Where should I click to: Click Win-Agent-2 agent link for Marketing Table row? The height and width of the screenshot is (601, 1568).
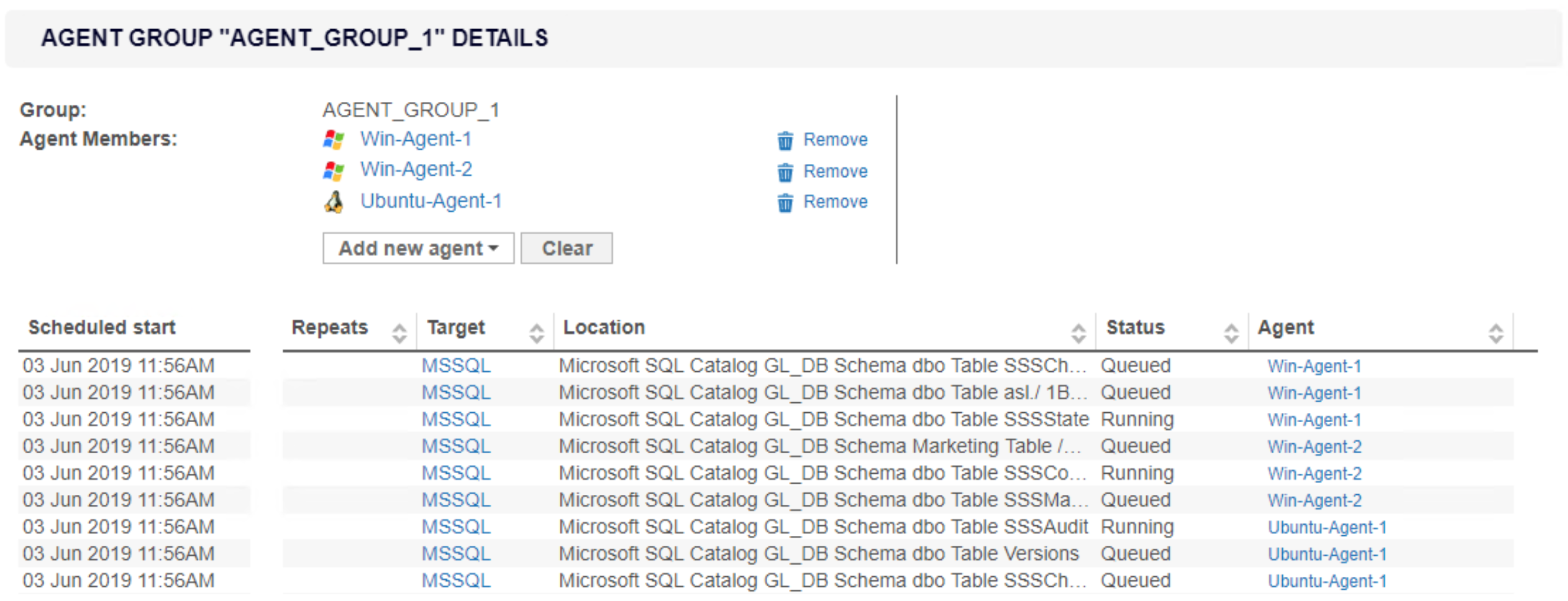click(1314, 446)
